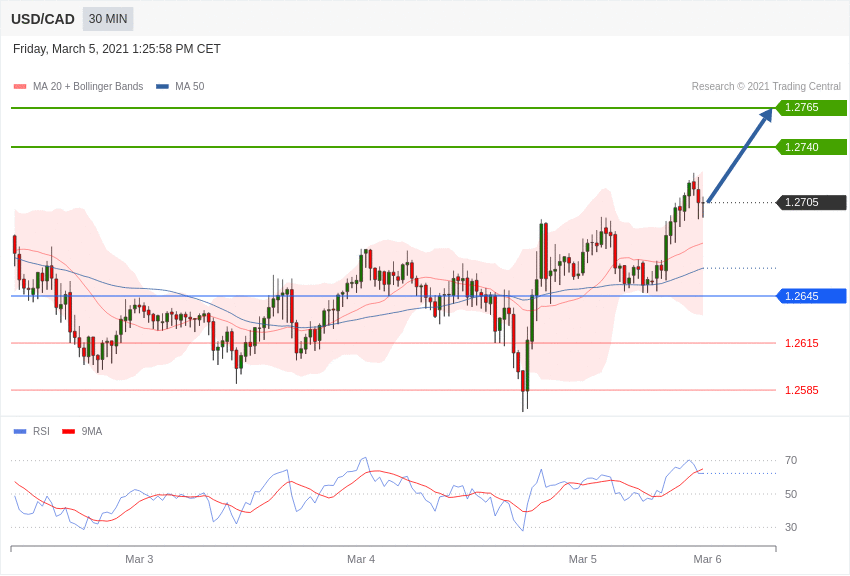This screenshot has height=576, width=850.
Task: Click the 1.2585 support level label
Action: pyautogui.click(x=802, y=390)
